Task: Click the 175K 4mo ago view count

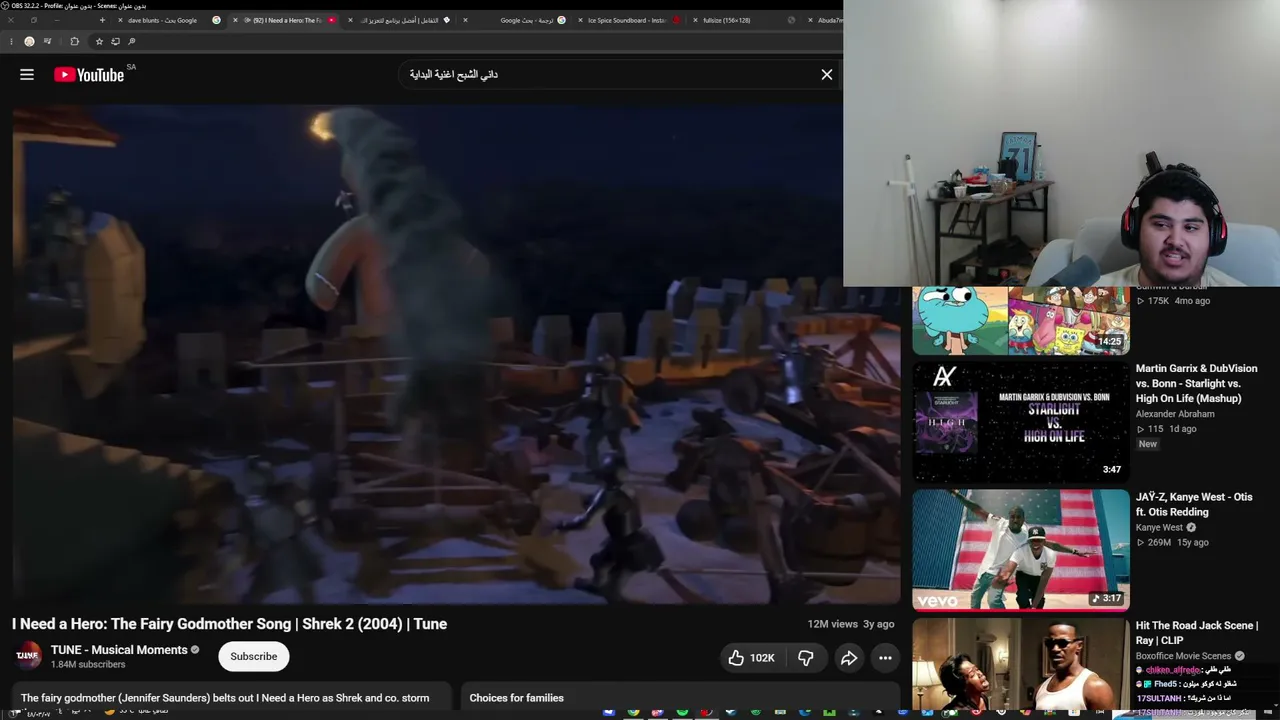Action: 1174,301
